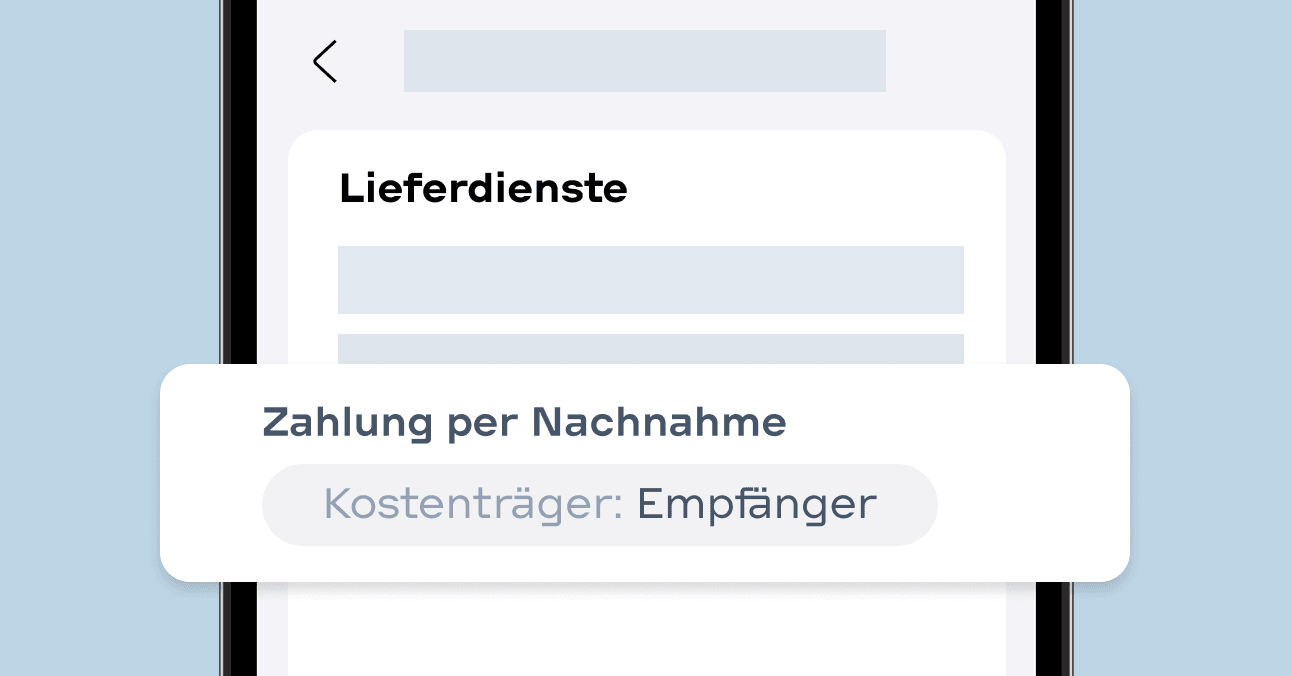Click the "Kostenträger:" label text

473,505
